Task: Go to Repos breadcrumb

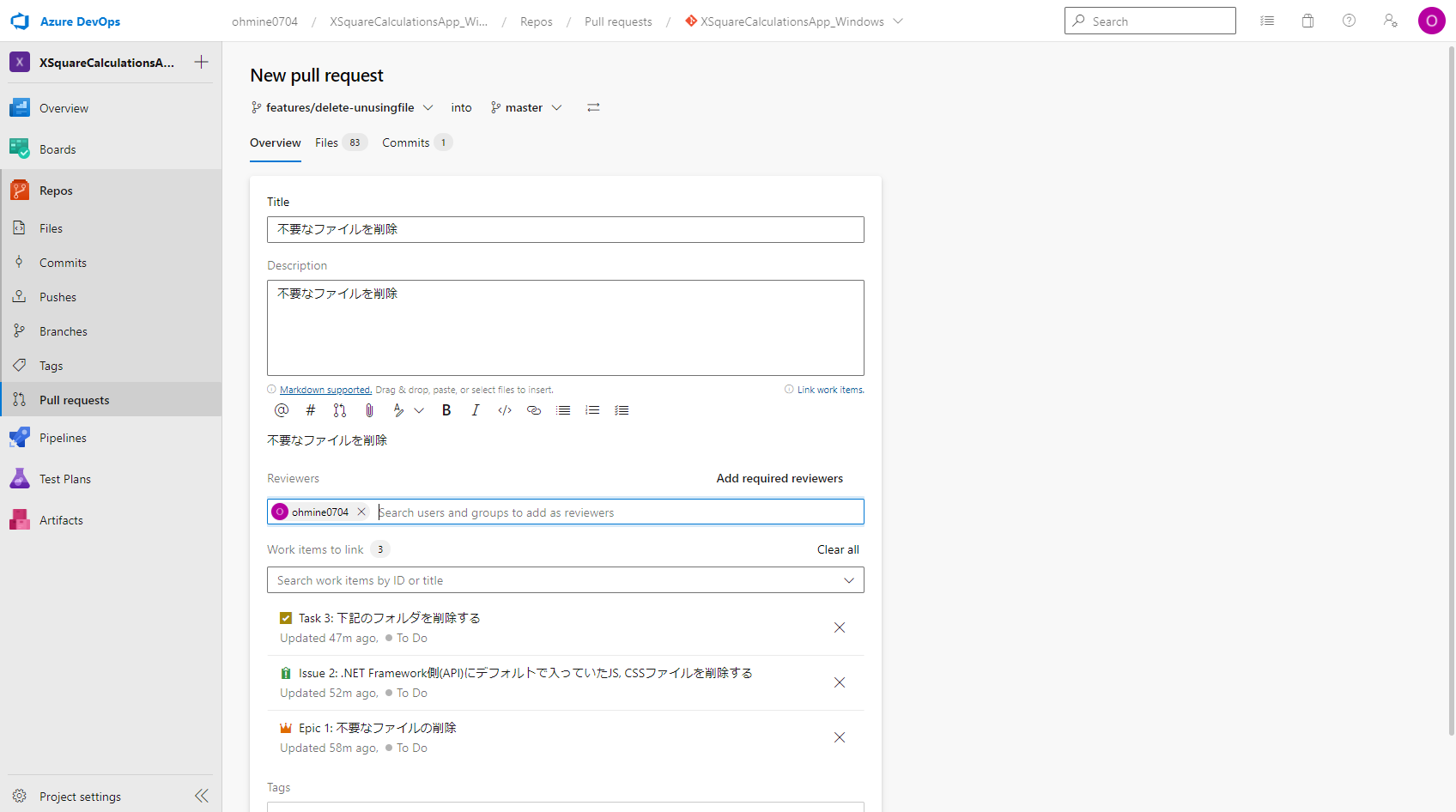Action: click(x=537, y=21)
